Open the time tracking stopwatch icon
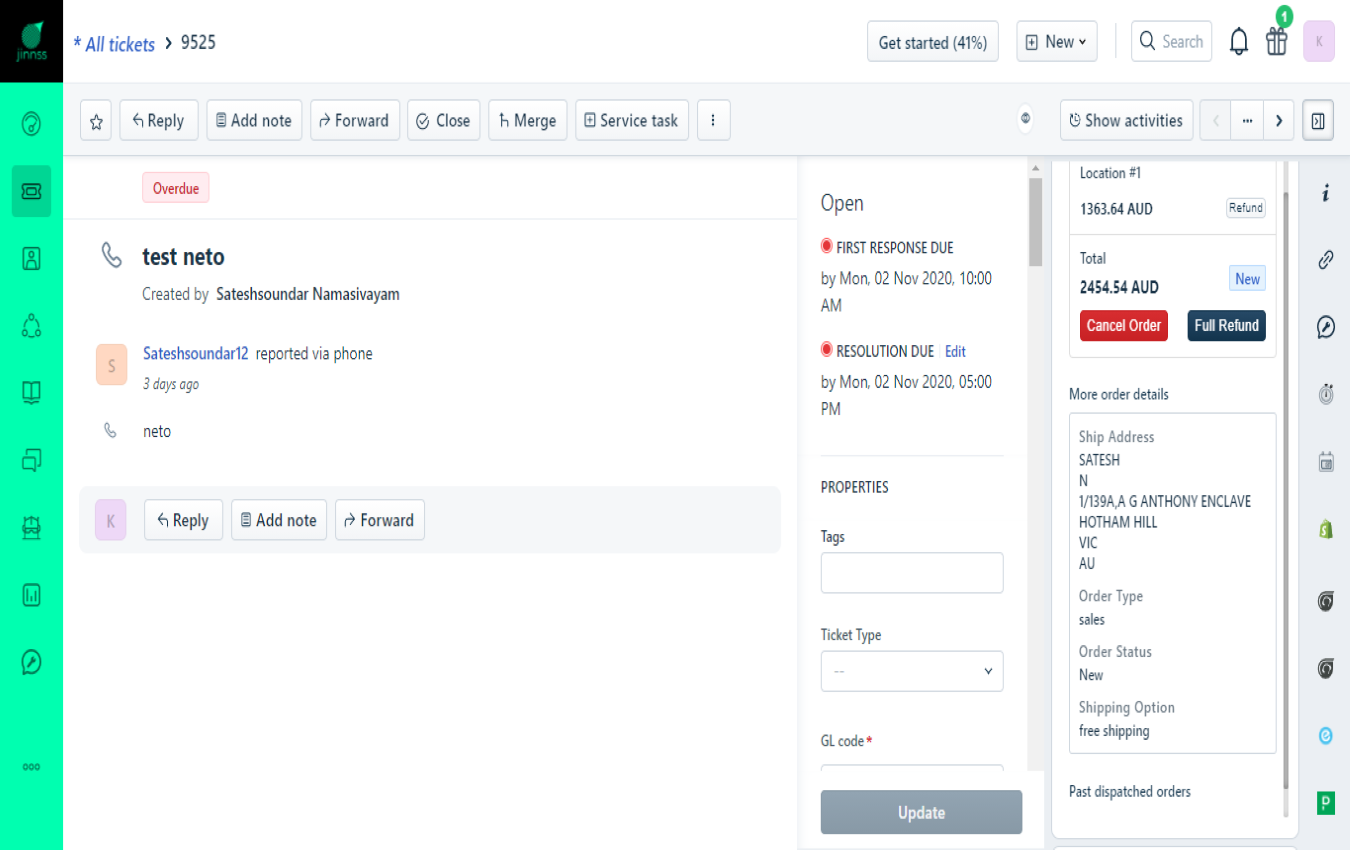The image size is (1350, 850). click(1324, 394)
